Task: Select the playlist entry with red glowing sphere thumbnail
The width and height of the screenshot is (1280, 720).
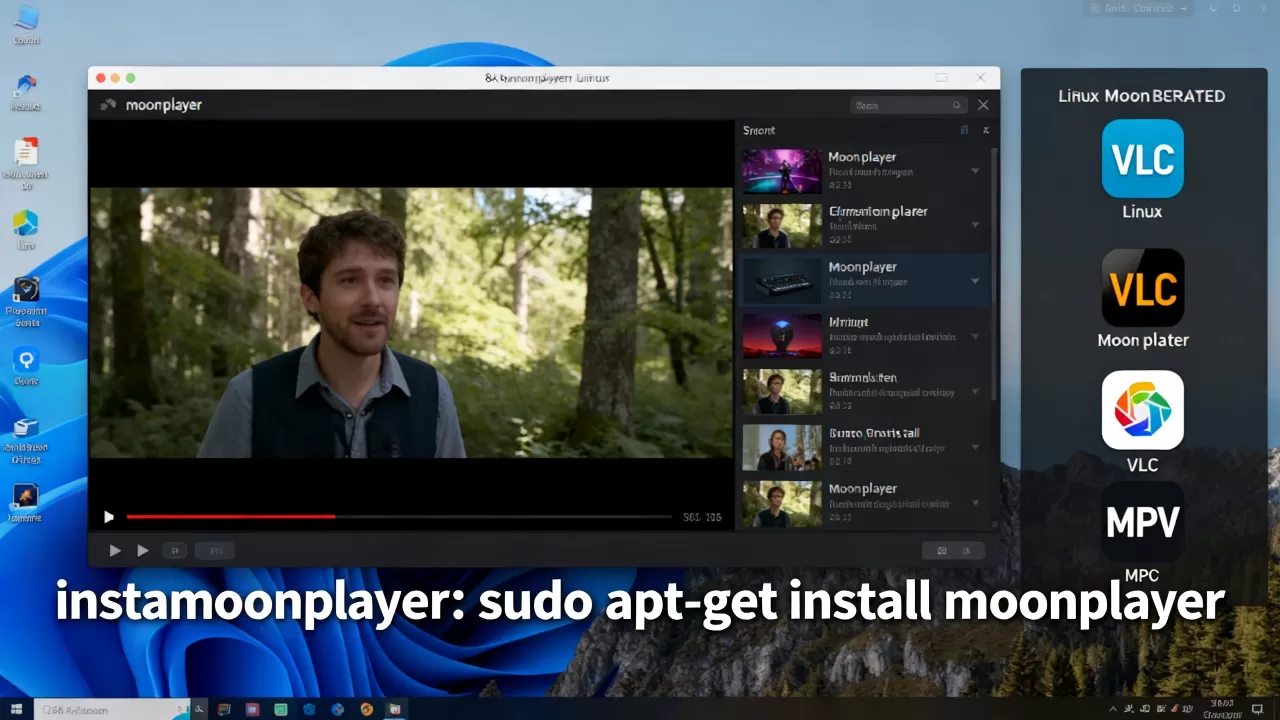Action: pos(865,336)
